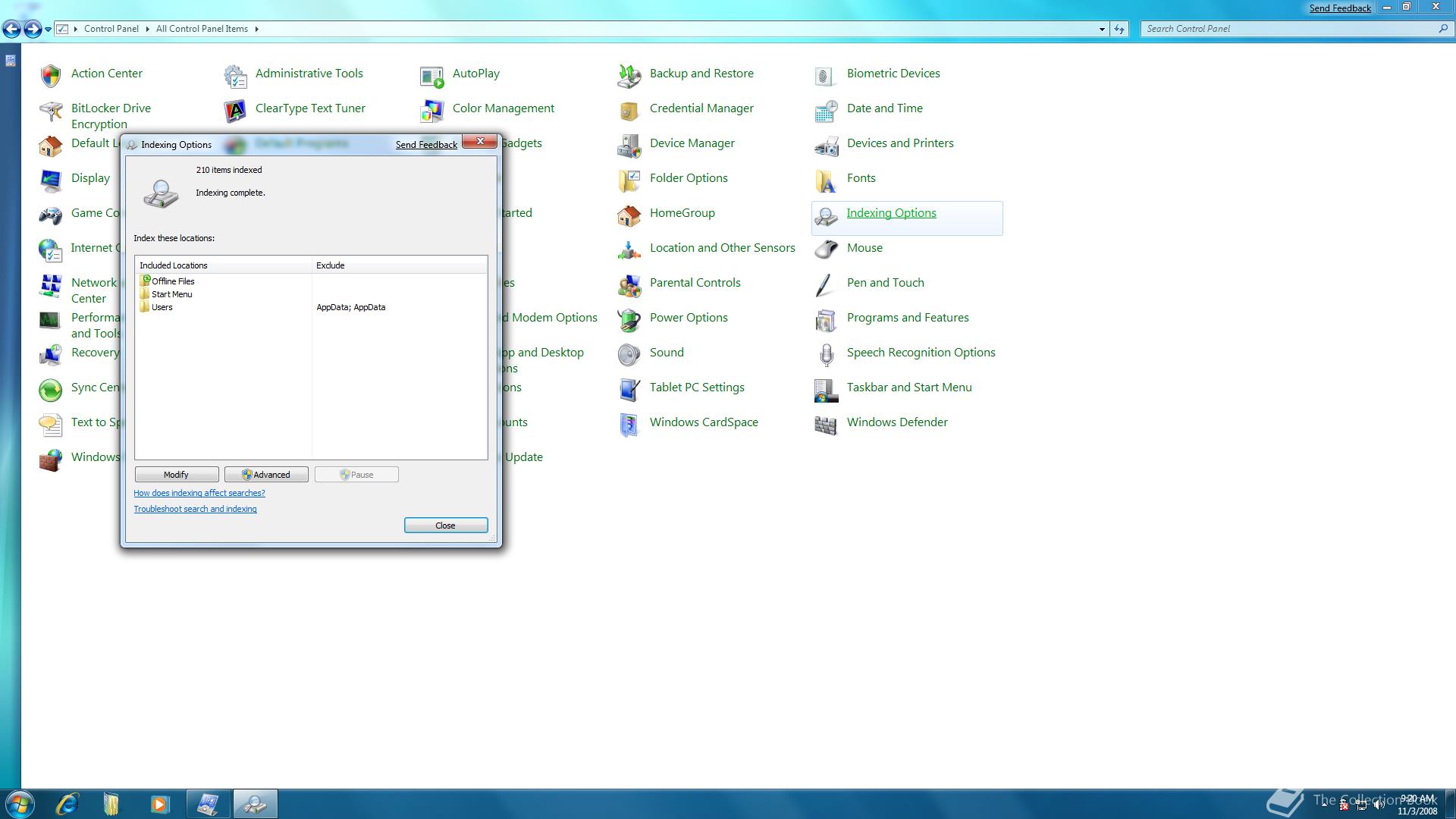This screenshot has height=819, width=1456.
Task: Close the Indexing Options dialog via Close button
Action: pyautogui.click(x=446, y=526)
